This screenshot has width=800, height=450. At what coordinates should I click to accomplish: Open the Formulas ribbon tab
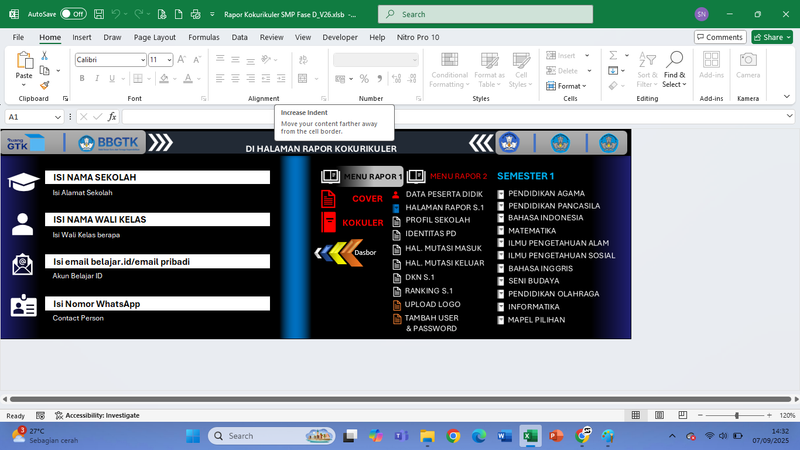(x=203, y=37)
